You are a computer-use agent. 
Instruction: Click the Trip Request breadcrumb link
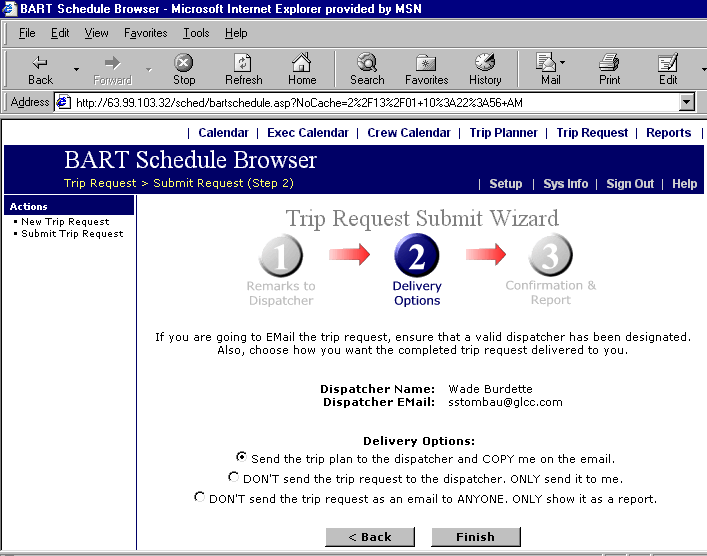click(100, 183)
